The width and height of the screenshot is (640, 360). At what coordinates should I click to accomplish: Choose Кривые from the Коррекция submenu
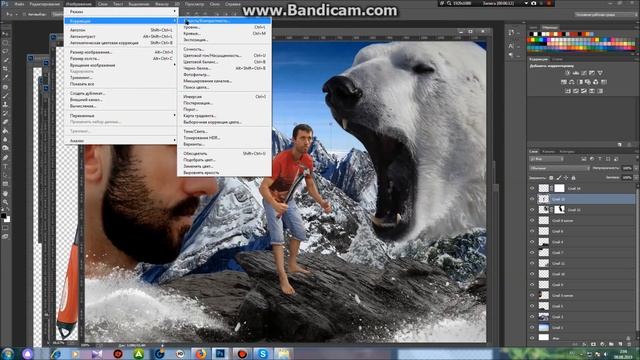click(224, 33)
